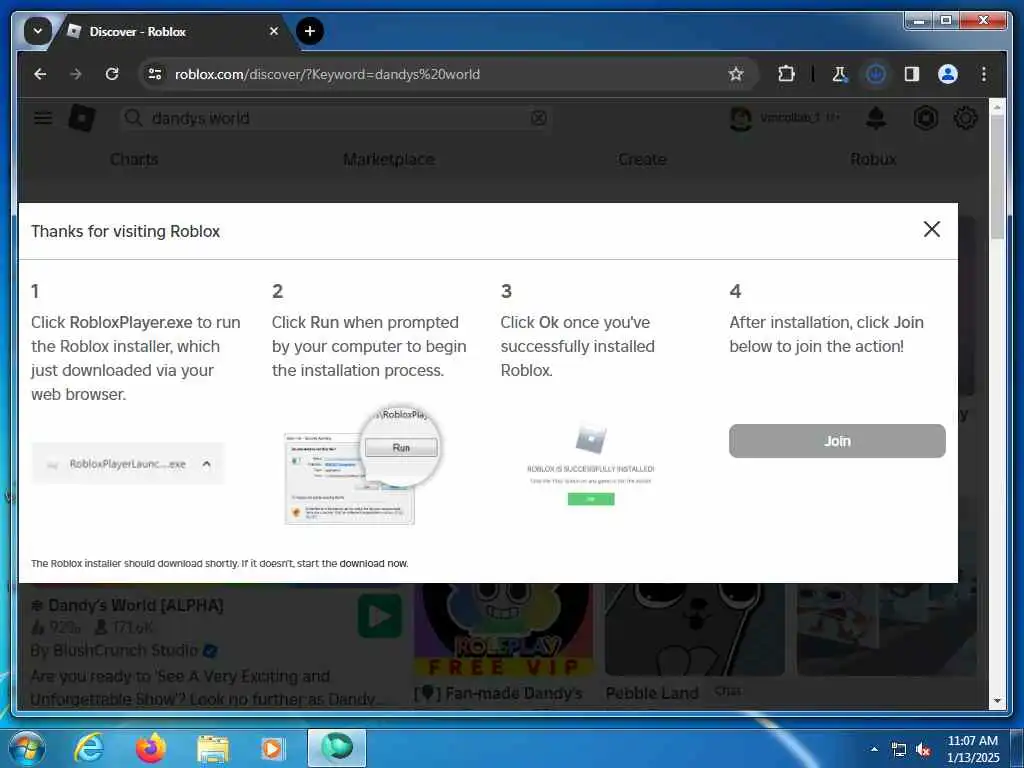
Task: Click the green play button for Dandy's World
Action: pyautogui.click(x=379, y=615)
